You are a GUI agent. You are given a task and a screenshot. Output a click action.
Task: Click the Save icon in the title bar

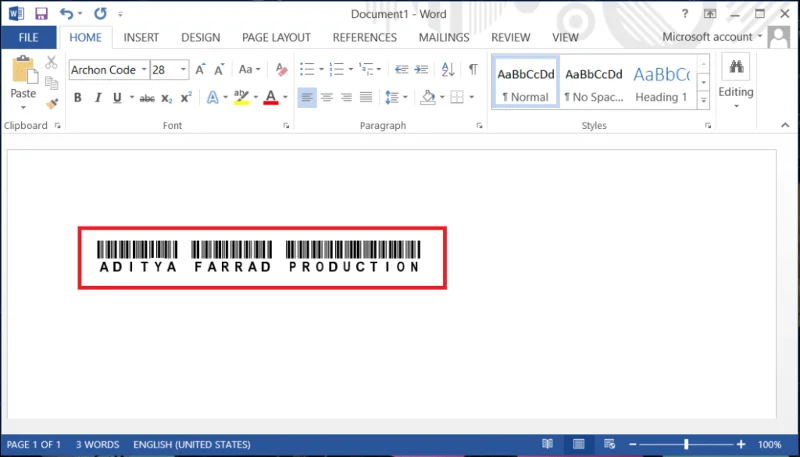41,14
